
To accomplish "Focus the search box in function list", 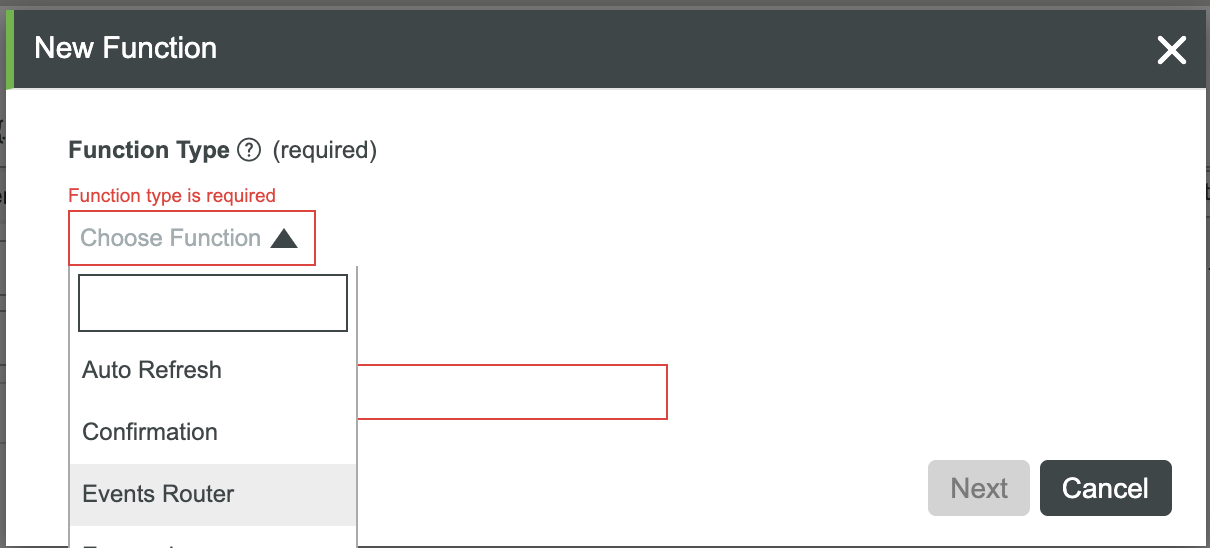I will coord(213,303).
